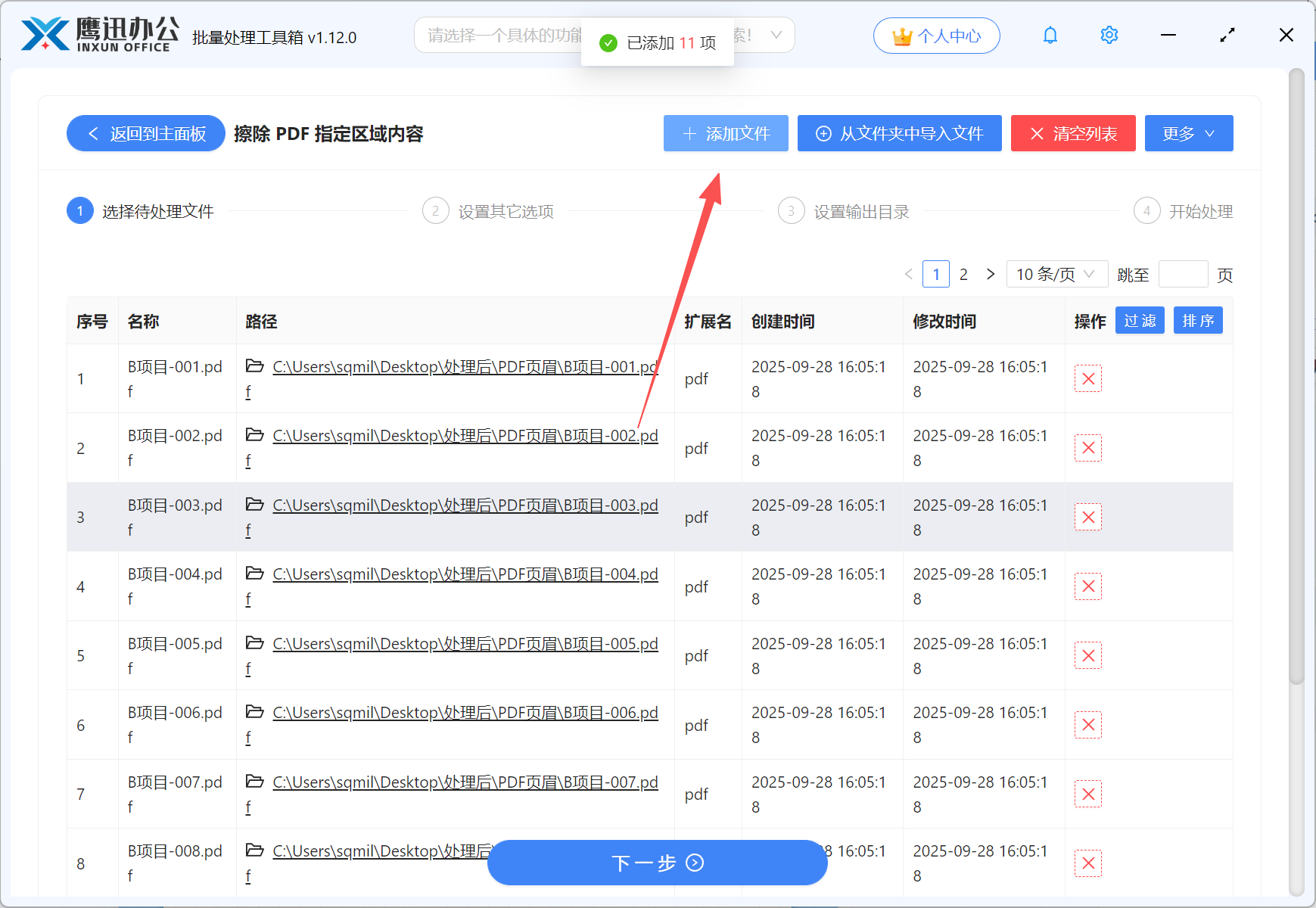Select step 4 开始处理
This screenshot has width=1316, height=908.
(1184, 211)
